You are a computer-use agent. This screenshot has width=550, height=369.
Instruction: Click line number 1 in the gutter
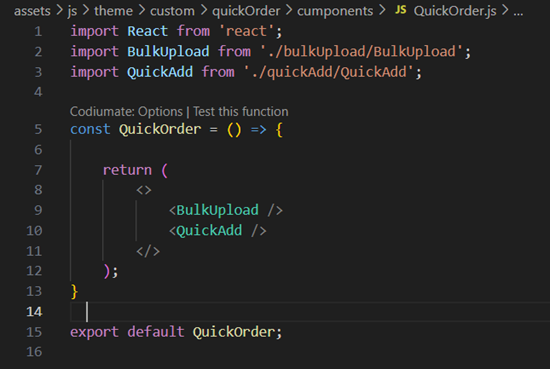click(38, 32)
